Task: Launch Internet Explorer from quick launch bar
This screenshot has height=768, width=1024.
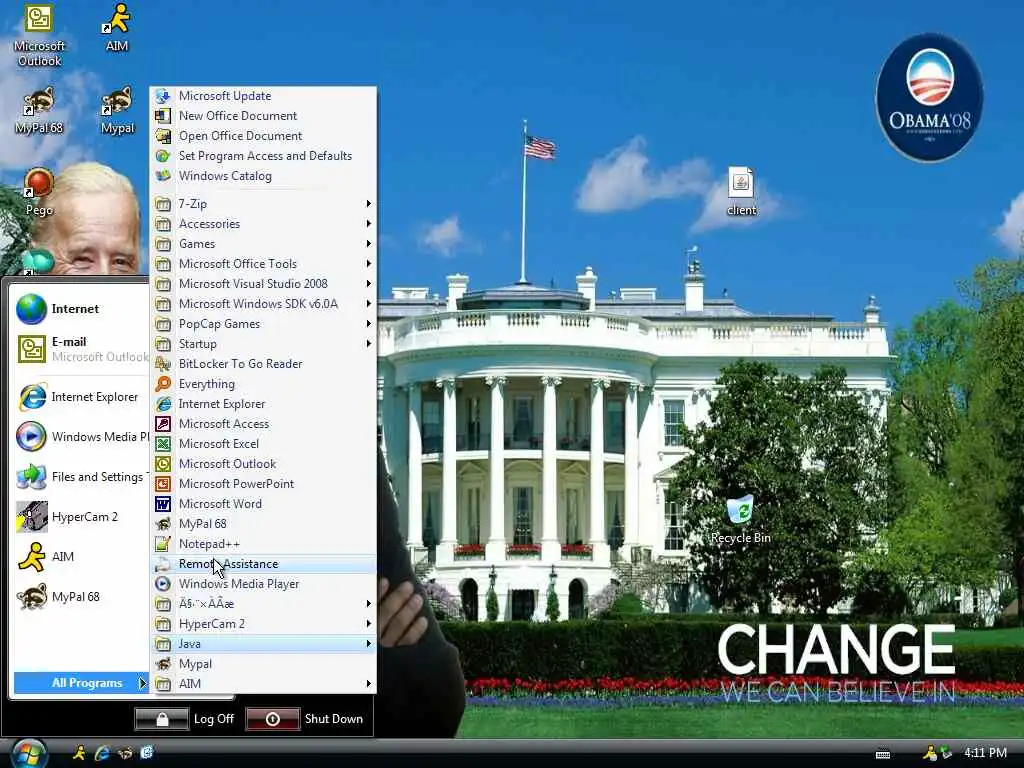Action: tap(102, 753)
